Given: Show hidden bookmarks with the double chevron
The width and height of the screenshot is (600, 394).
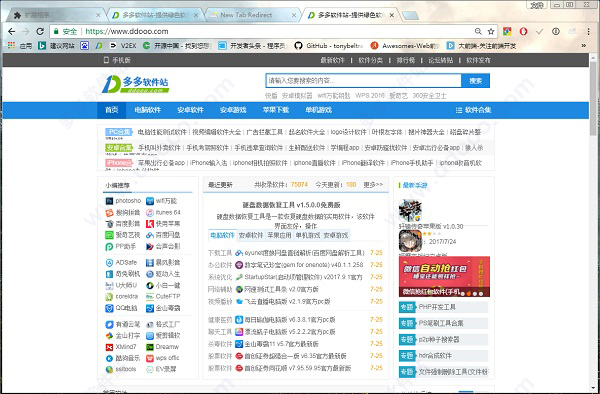Looking at the screenshot, I should (x=584, y=46).
